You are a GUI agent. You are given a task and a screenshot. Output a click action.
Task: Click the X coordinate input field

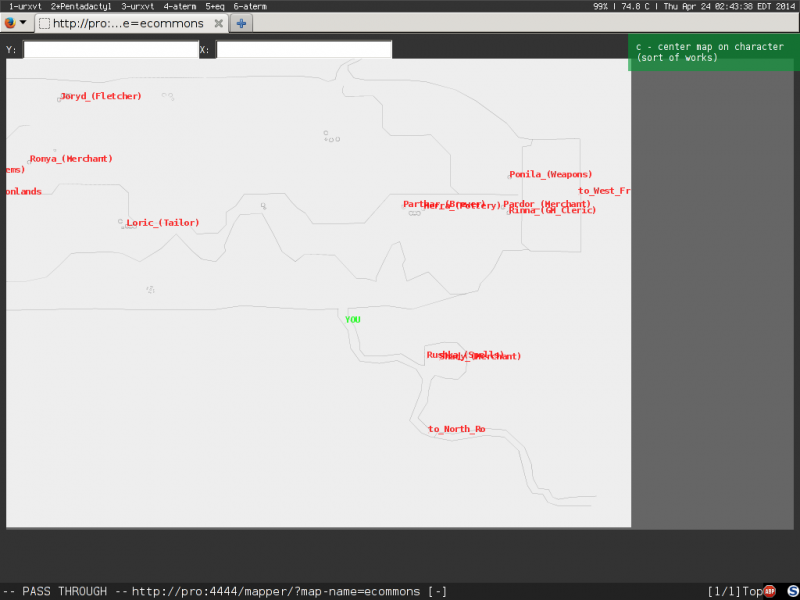pos(304,49)
